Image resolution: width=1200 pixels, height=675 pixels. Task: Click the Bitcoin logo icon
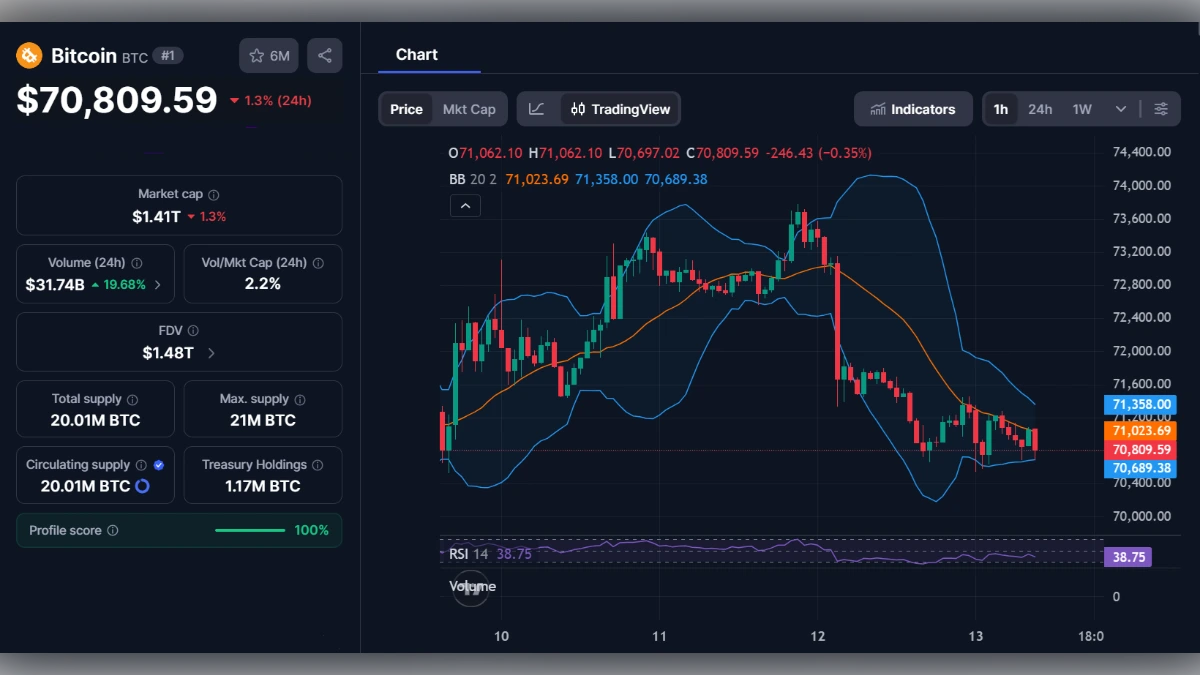tap(29, 56)
